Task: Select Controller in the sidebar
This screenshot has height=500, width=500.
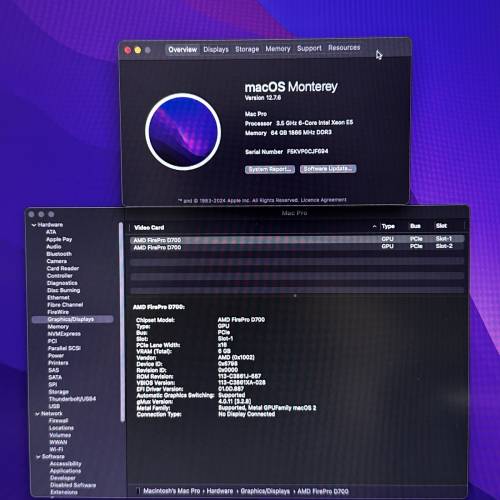Action: [x=60, y=276]
